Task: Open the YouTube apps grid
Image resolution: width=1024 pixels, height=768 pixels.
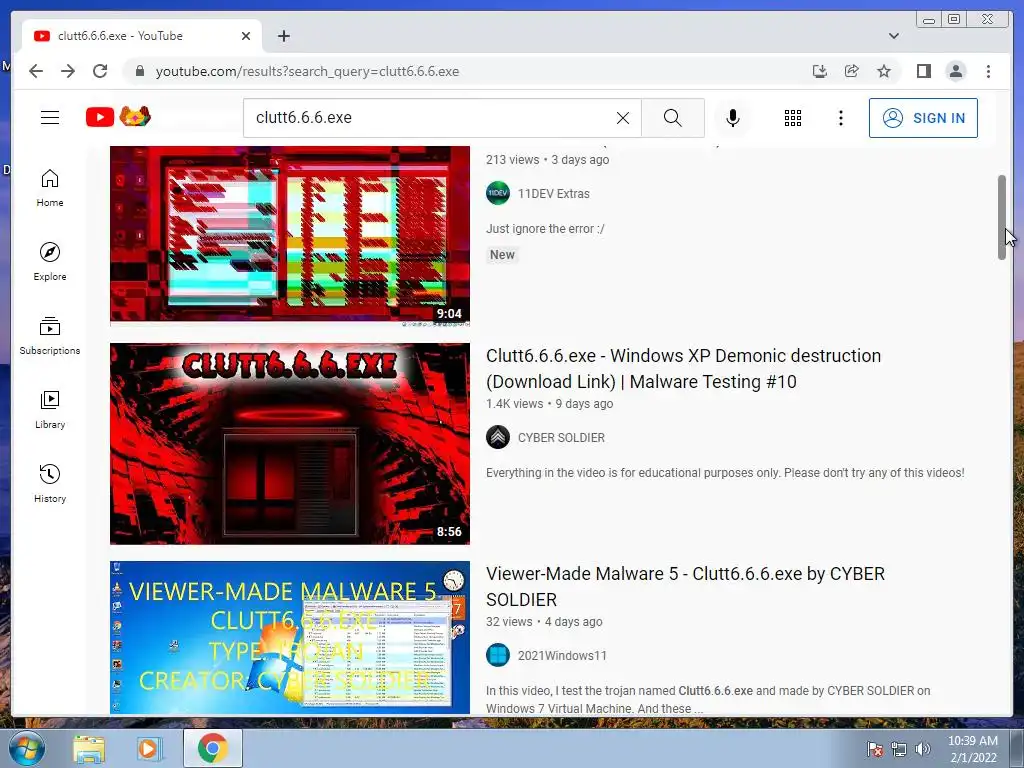Action: [793, 118]
